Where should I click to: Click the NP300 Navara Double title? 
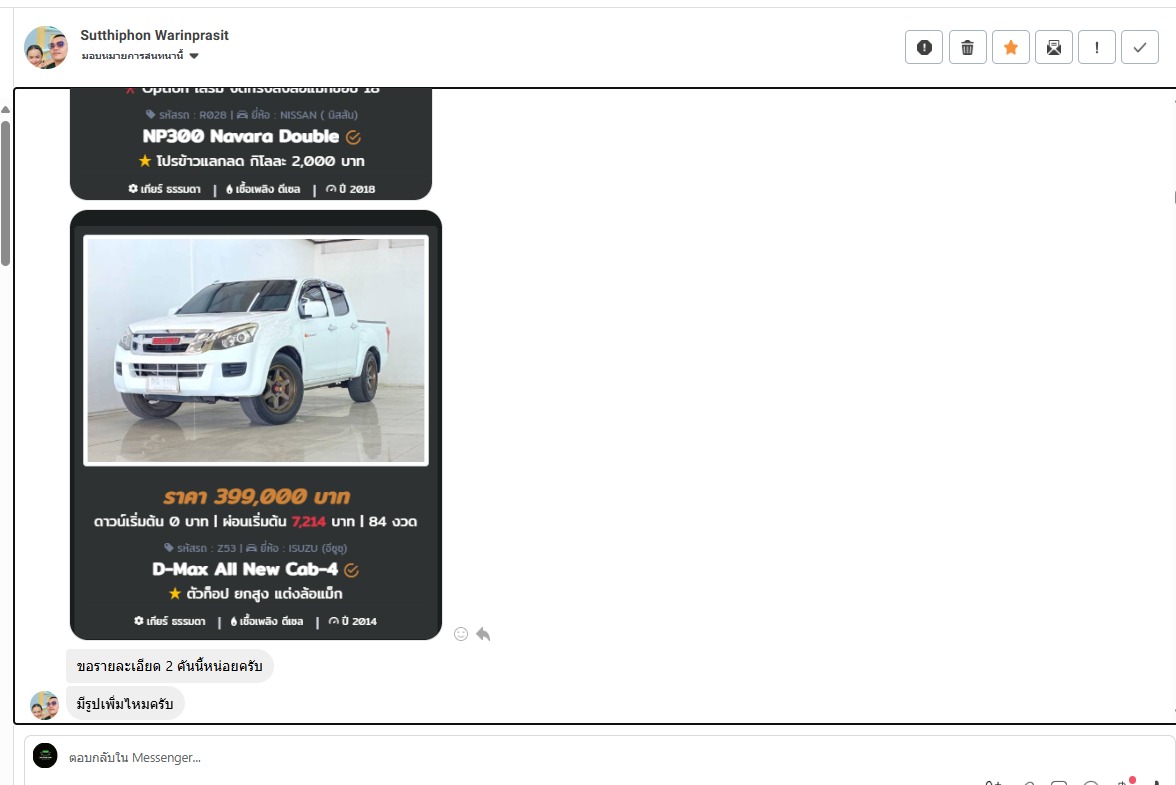click(x=241, y=136)
